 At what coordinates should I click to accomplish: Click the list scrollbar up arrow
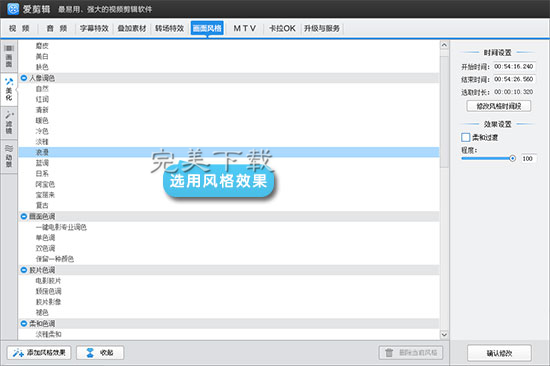(x=444, y=45)
